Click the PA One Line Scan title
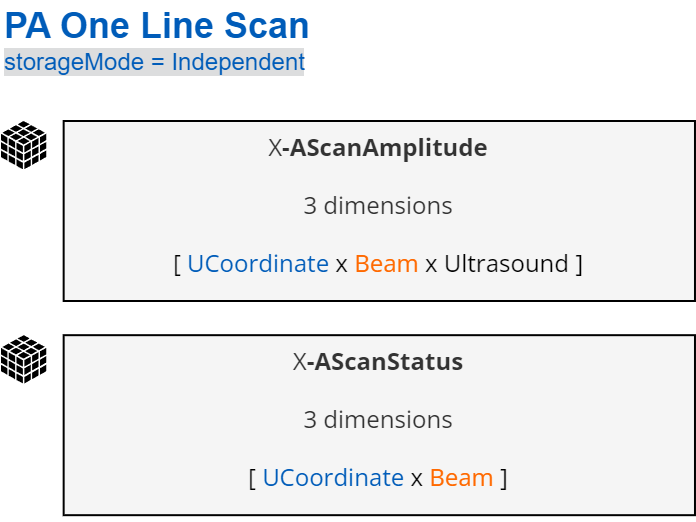696x522 pixels. point(157,26)
